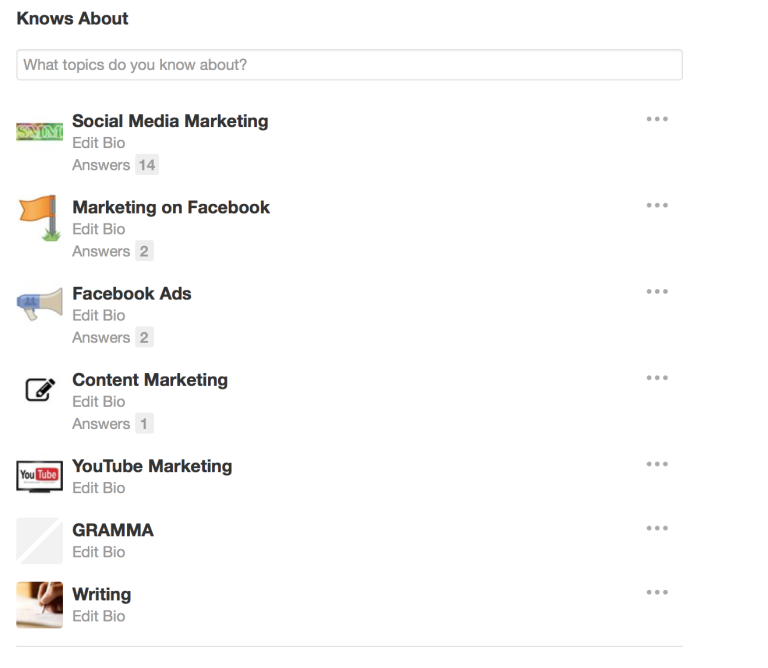View the Answers count under Content Marketing

[113, 424]
